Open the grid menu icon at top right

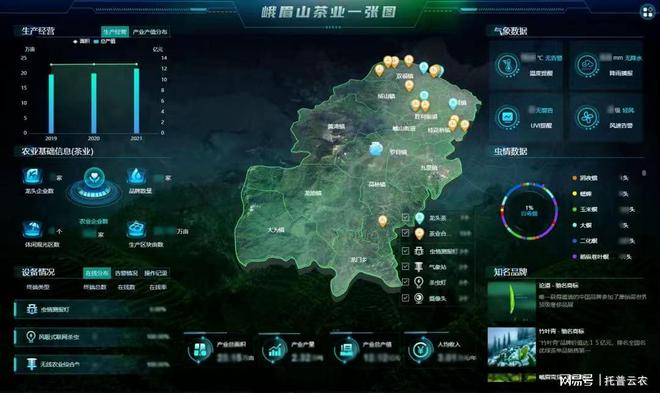648,12
